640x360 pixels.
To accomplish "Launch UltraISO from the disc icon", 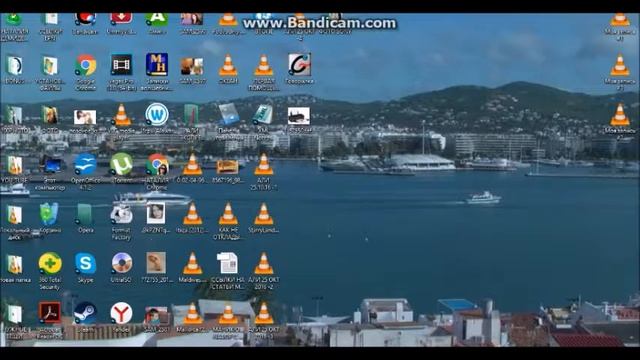I will (121, 264).
